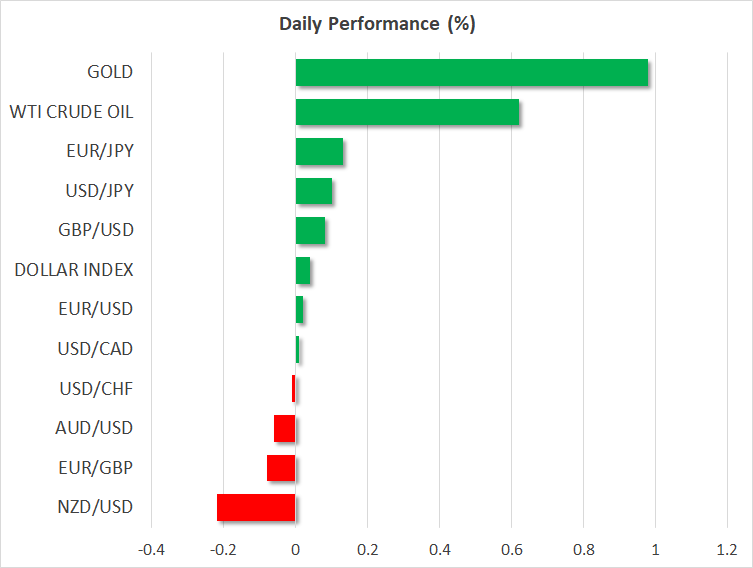This screenshot has height=568, width=753.
Task: Click the EUR/JPY green bar
Action: click(319, 152)
